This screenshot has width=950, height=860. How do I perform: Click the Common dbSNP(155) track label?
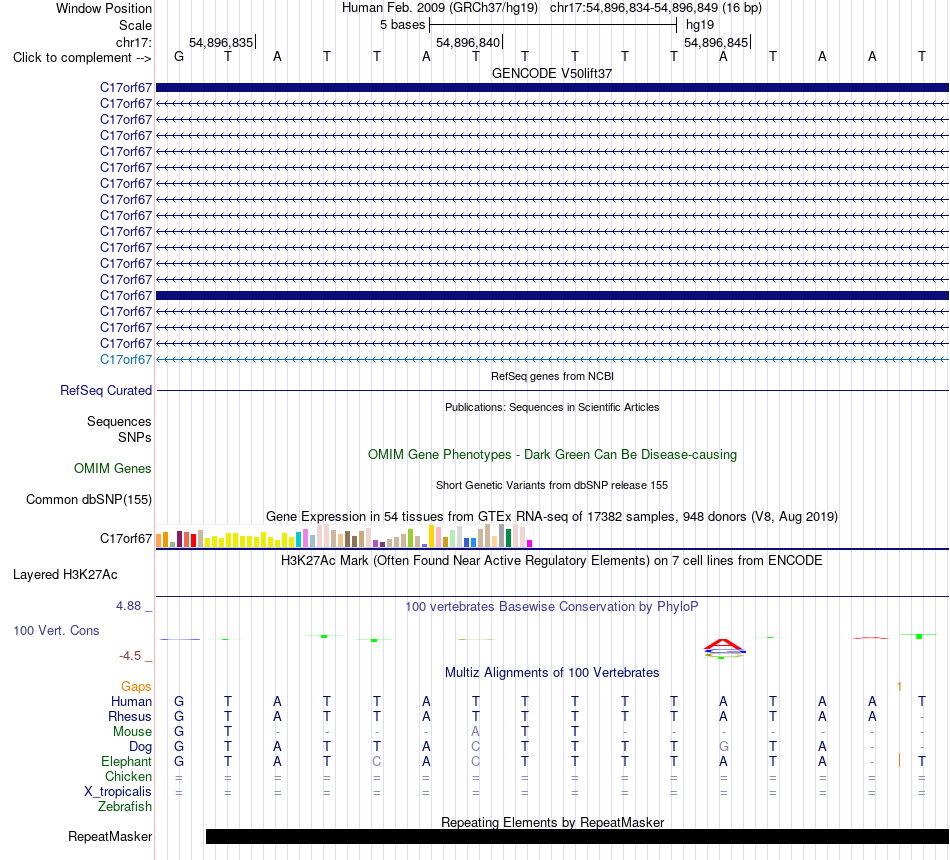(89, 499)
